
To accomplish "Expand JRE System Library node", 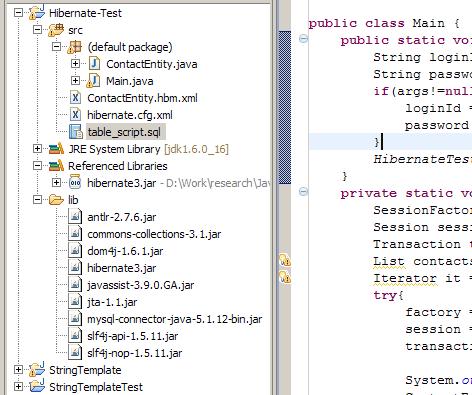I will coord(38,149).
